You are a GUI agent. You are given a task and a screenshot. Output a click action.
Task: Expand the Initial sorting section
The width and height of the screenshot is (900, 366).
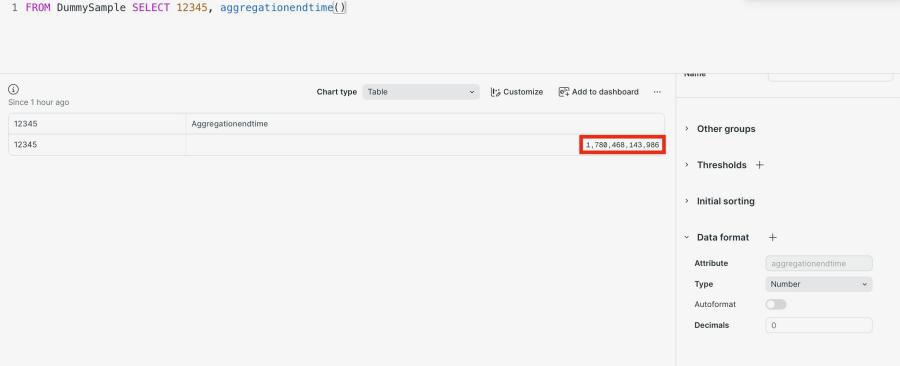tap(720, 201)
